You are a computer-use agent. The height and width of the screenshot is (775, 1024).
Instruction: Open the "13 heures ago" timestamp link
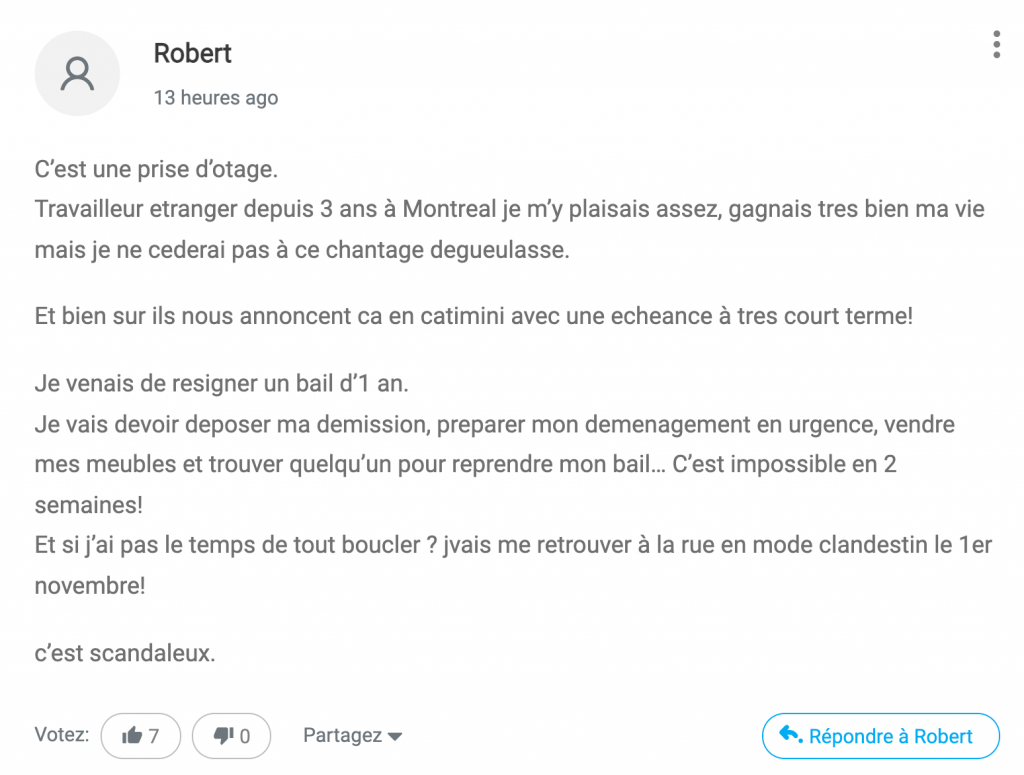pos(215,98)
